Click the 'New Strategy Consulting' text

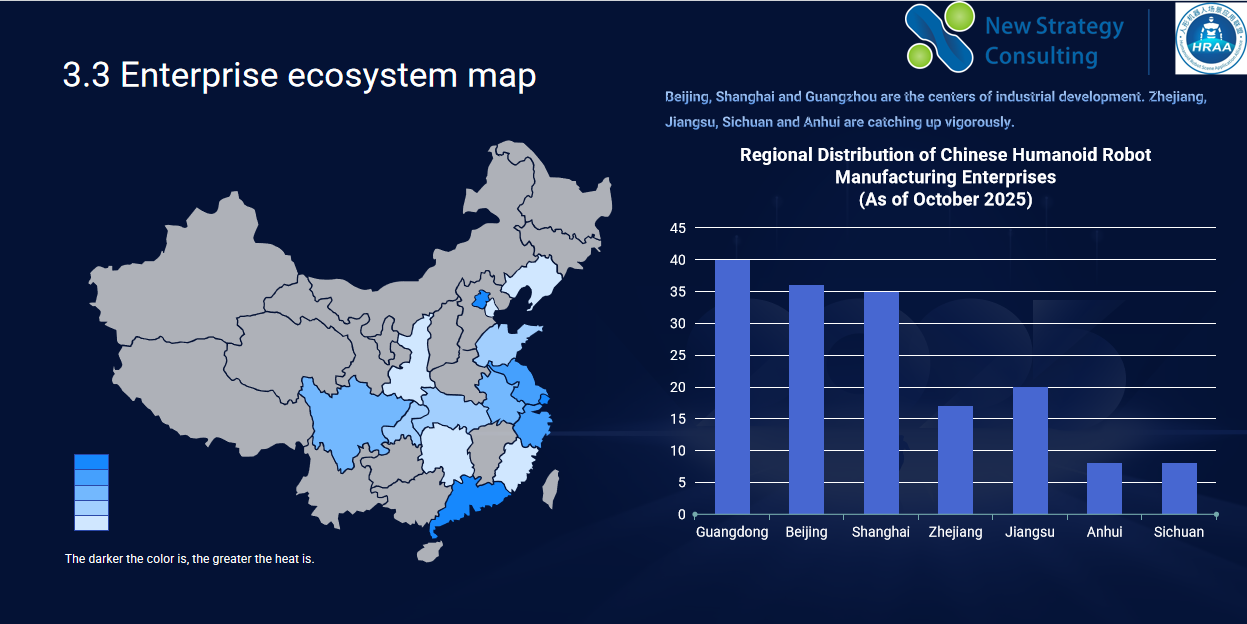coord(1053,41)
